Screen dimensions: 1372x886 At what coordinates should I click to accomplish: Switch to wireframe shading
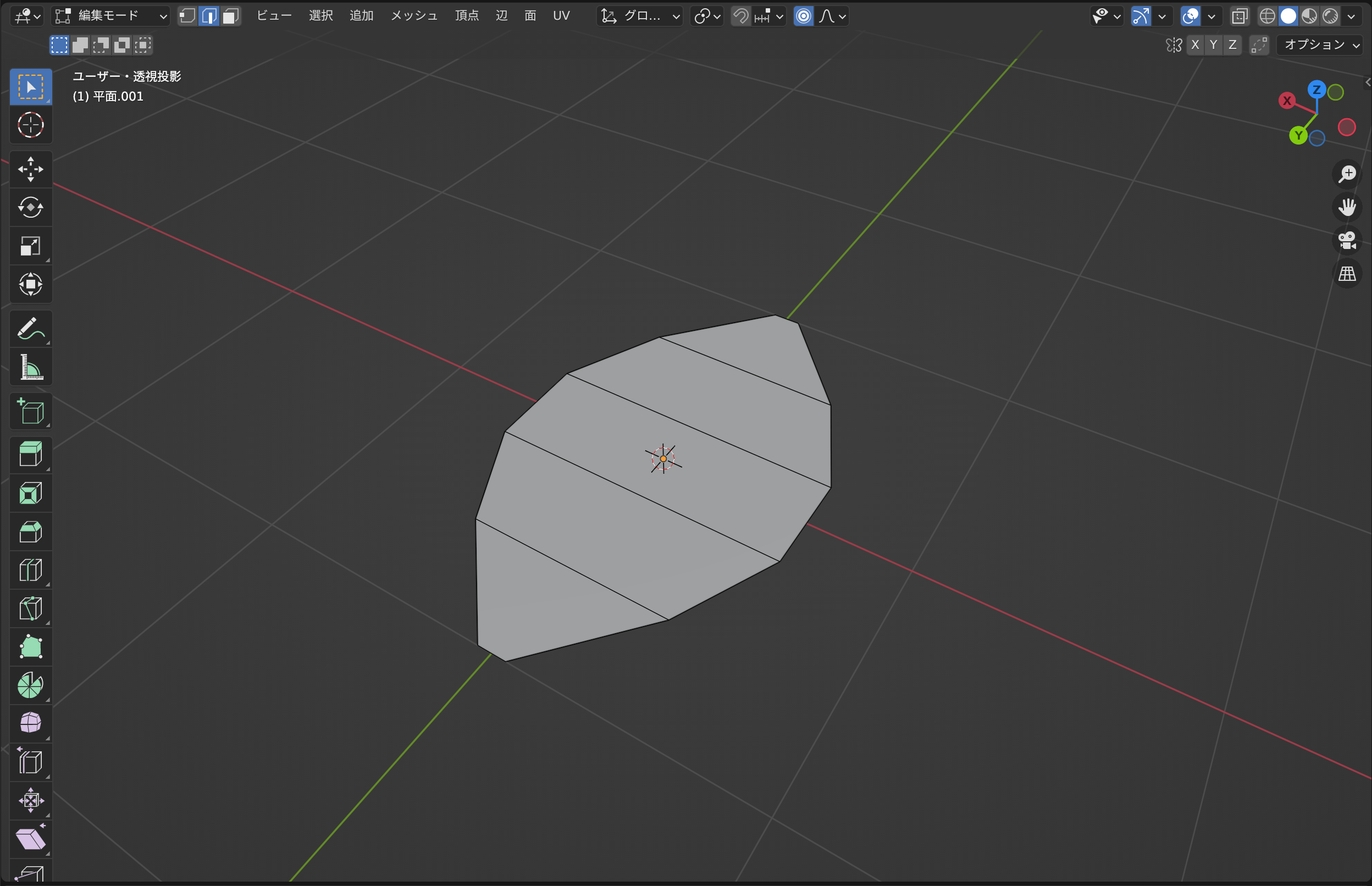[1268, 16]
